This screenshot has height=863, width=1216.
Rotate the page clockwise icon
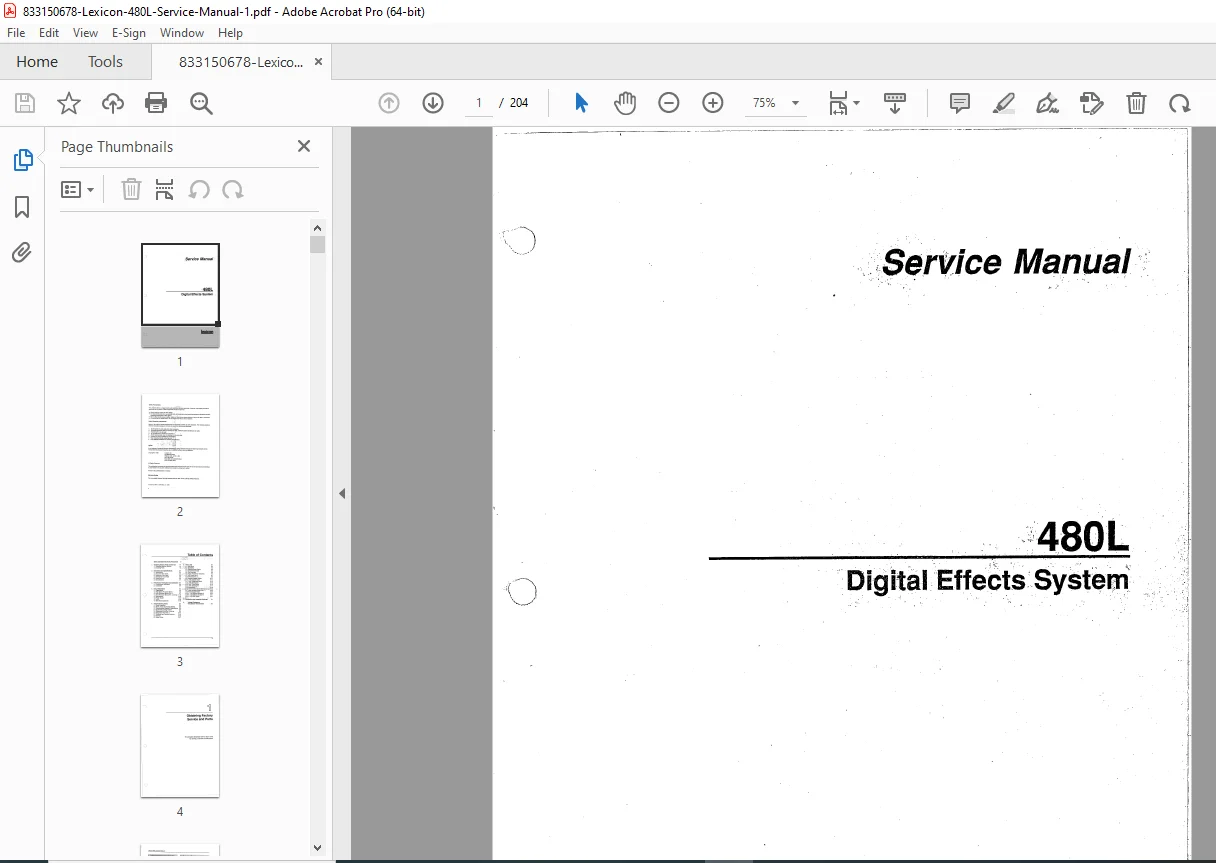pos(1180,103)
